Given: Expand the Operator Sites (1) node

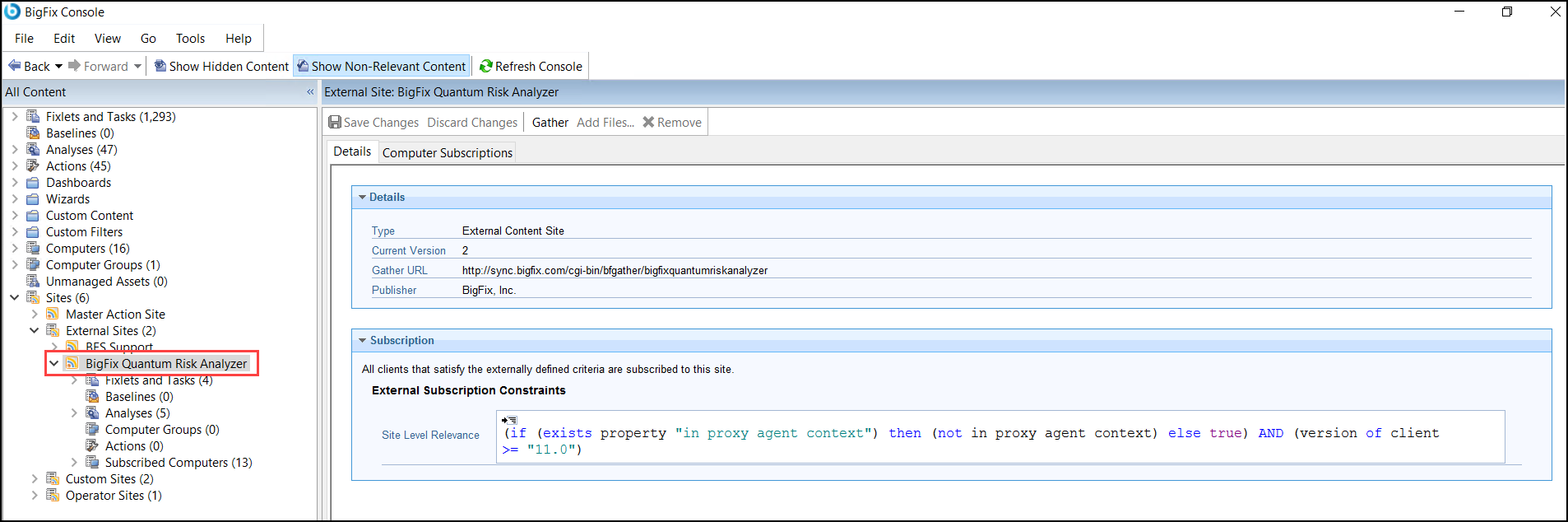Looking at the screenshot, I should pos(35,495).
